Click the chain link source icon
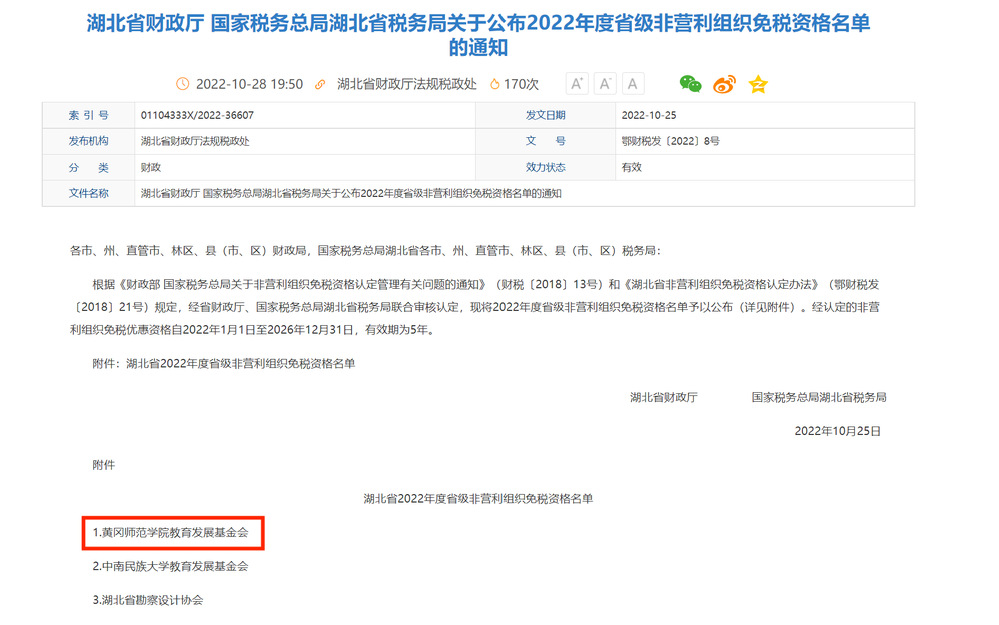 (x=320, y=84)
